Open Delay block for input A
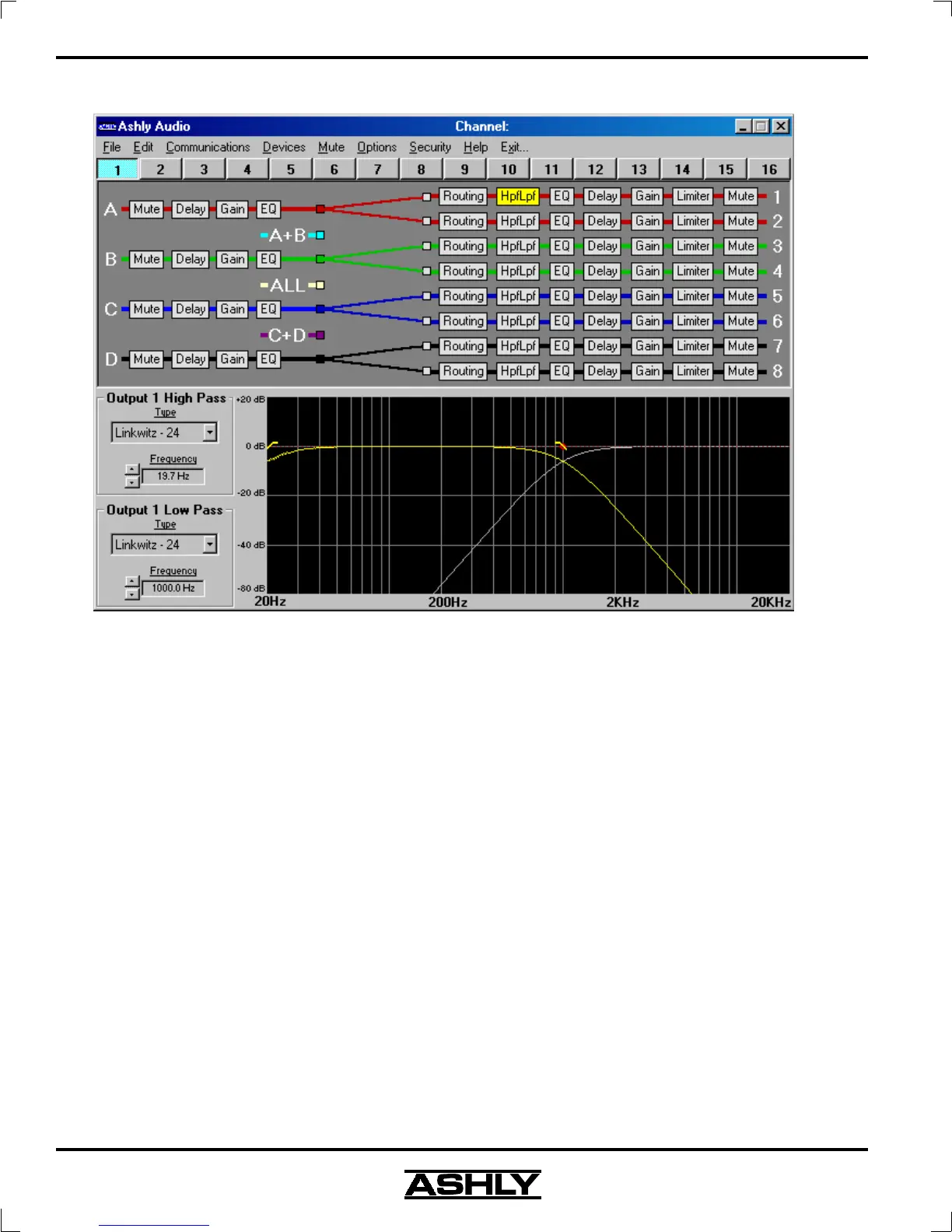This screenshot has width=952, height=1232. [x=191, y=209]
